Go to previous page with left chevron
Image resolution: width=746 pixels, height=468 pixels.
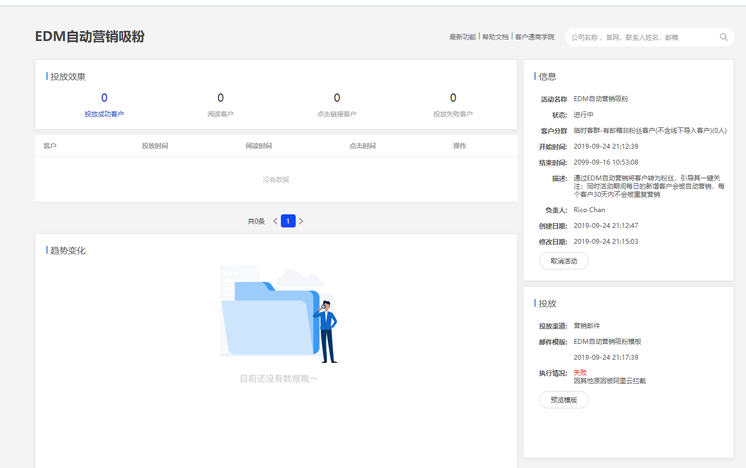(275, 221)
